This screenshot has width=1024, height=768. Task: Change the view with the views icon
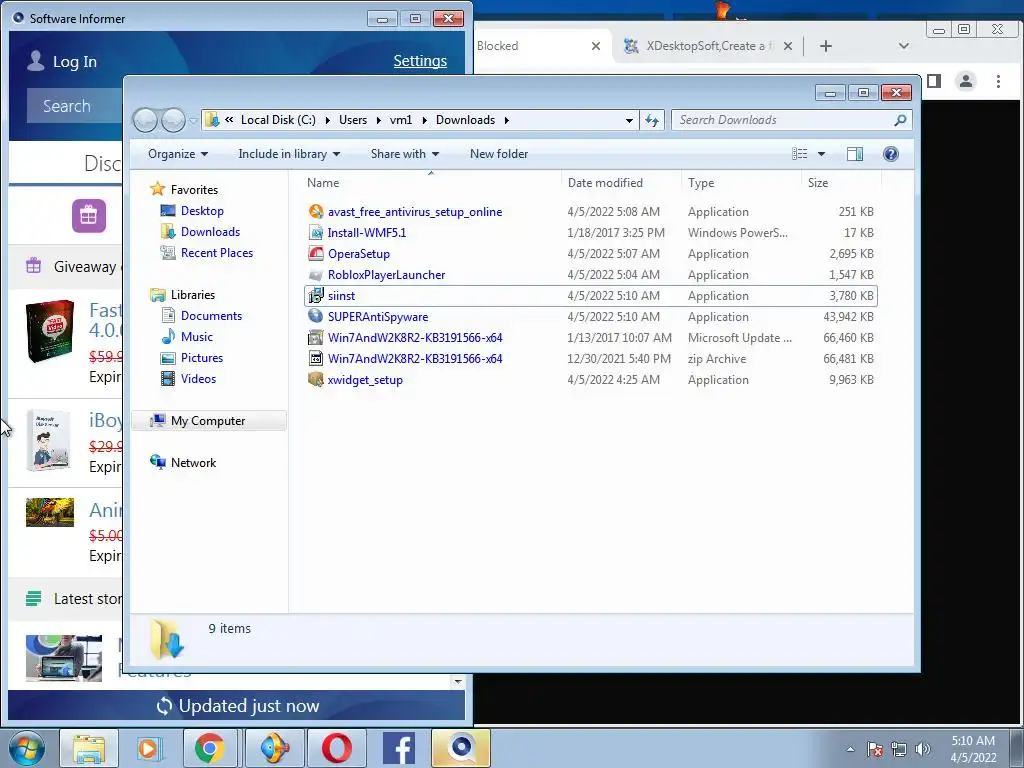[800, 154]
